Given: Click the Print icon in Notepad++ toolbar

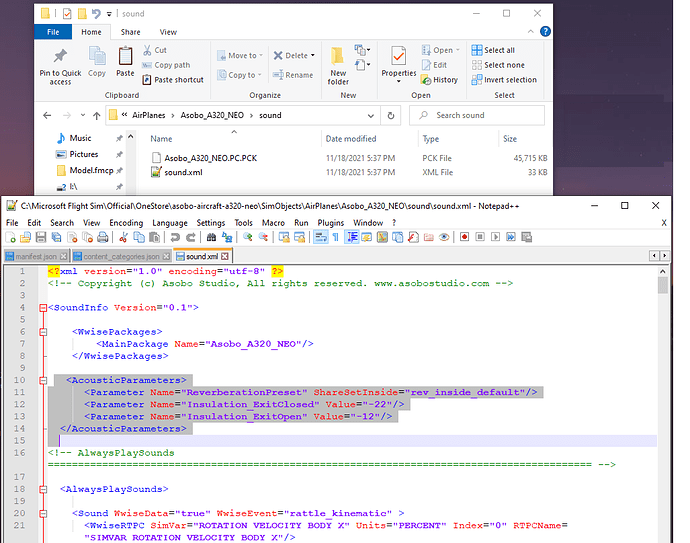Looking at the screenshot, I should [x=103, y=238].
